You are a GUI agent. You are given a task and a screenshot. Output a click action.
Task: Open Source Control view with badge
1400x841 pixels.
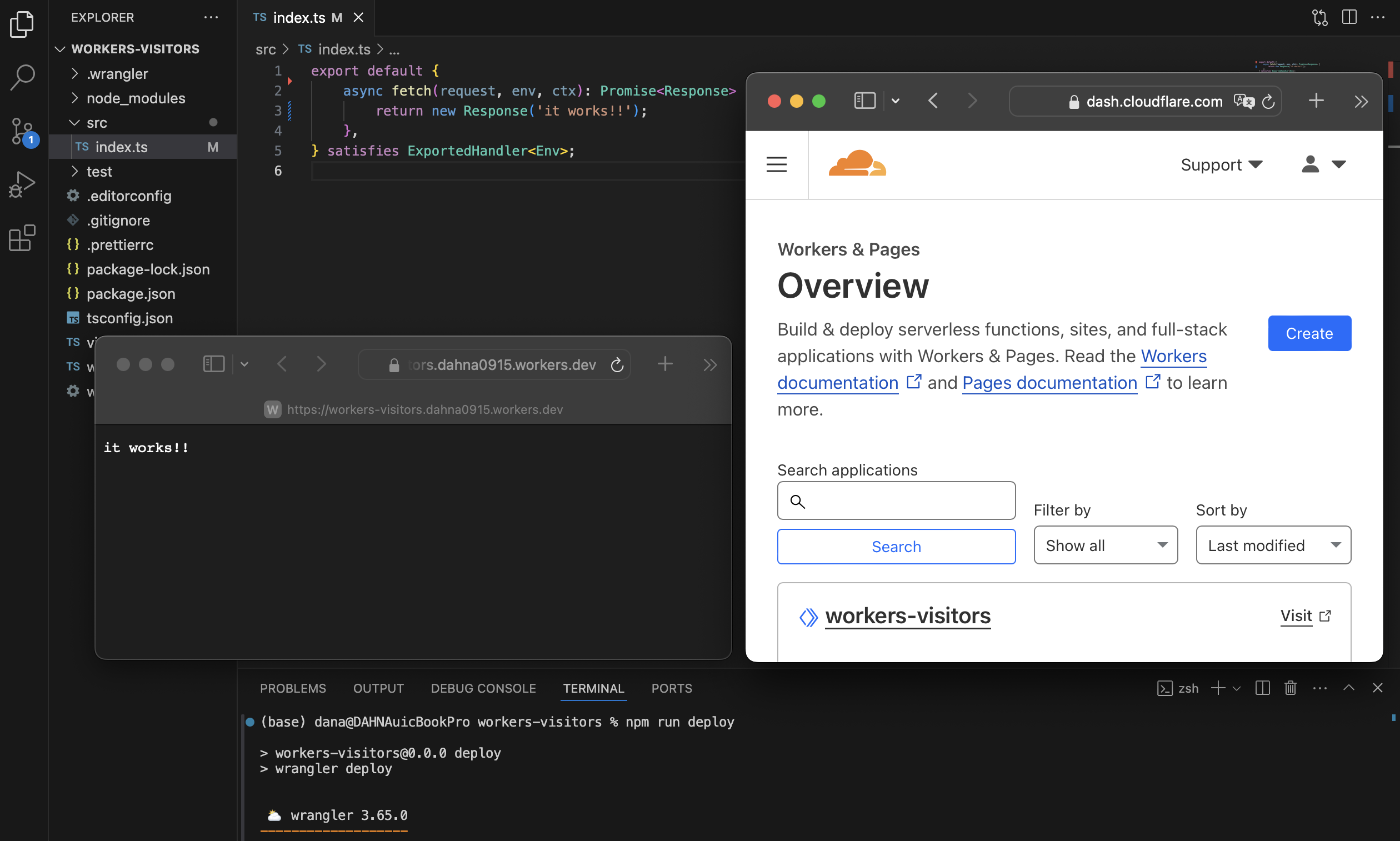coord(23,132)
